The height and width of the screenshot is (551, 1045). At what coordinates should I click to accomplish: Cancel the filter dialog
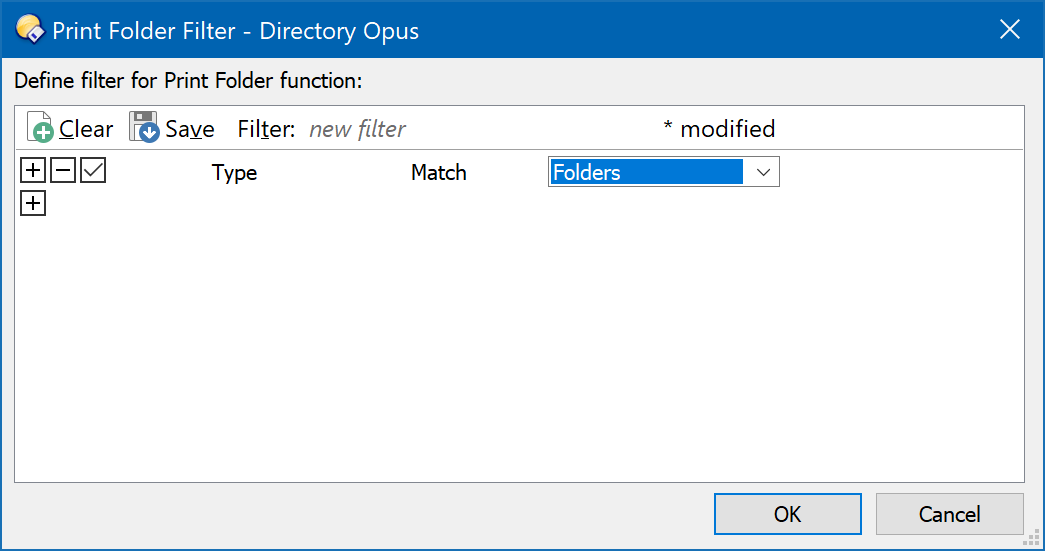950,514
